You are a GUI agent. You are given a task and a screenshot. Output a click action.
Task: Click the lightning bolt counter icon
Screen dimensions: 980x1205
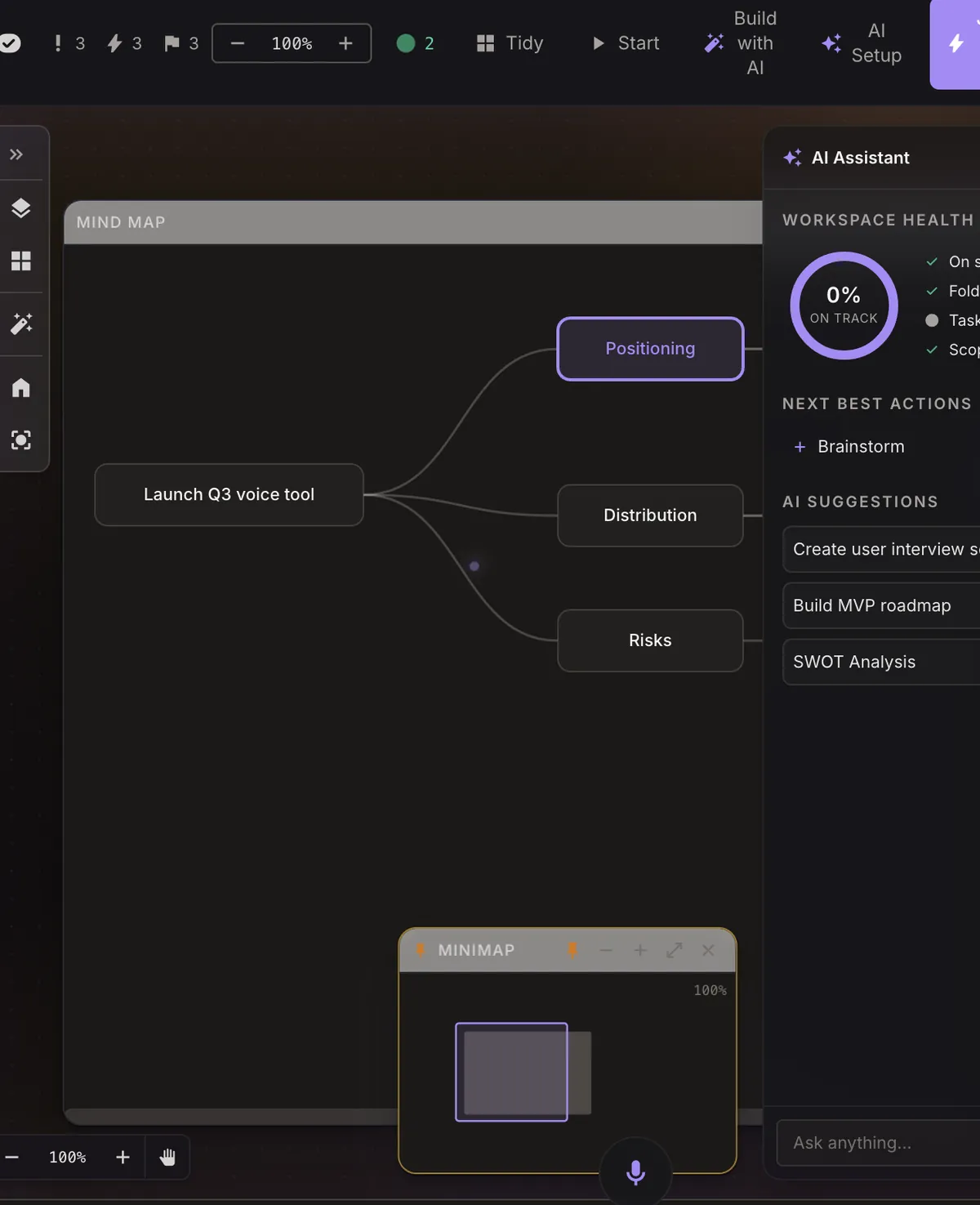point(114,43)
